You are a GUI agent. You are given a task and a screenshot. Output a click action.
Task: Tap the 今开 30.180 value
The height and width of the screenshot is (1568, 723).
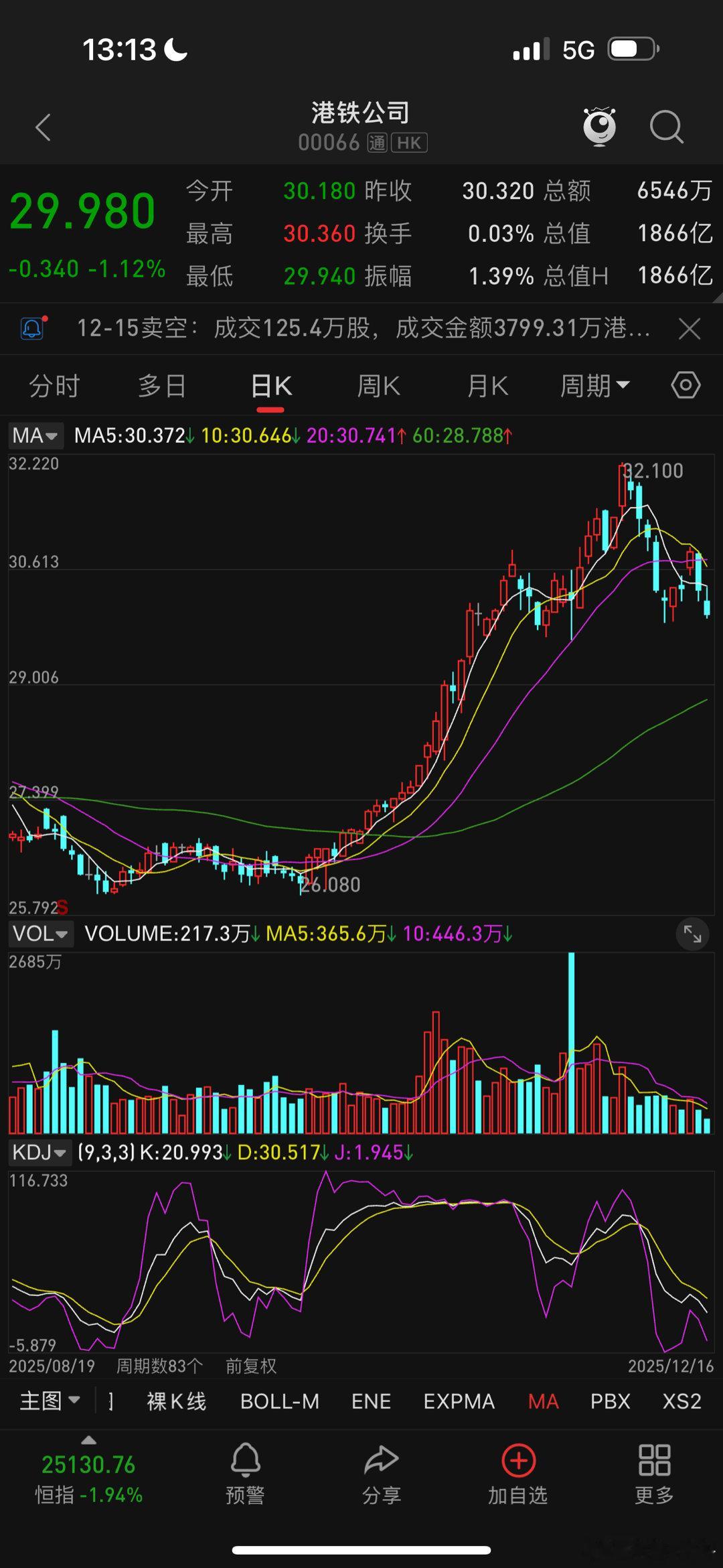[x=319, y=191]
